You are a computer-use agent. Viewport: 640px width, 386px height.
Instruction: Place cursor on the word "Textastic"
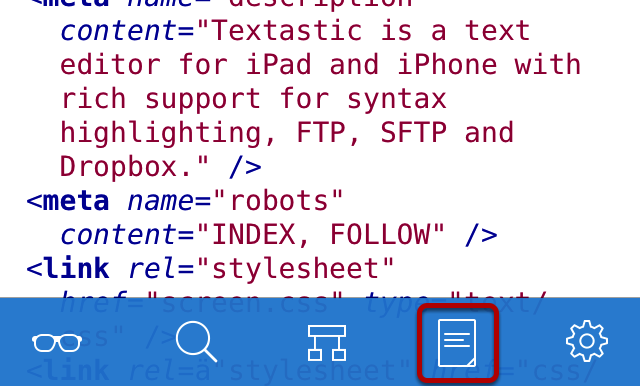[287, 31]
